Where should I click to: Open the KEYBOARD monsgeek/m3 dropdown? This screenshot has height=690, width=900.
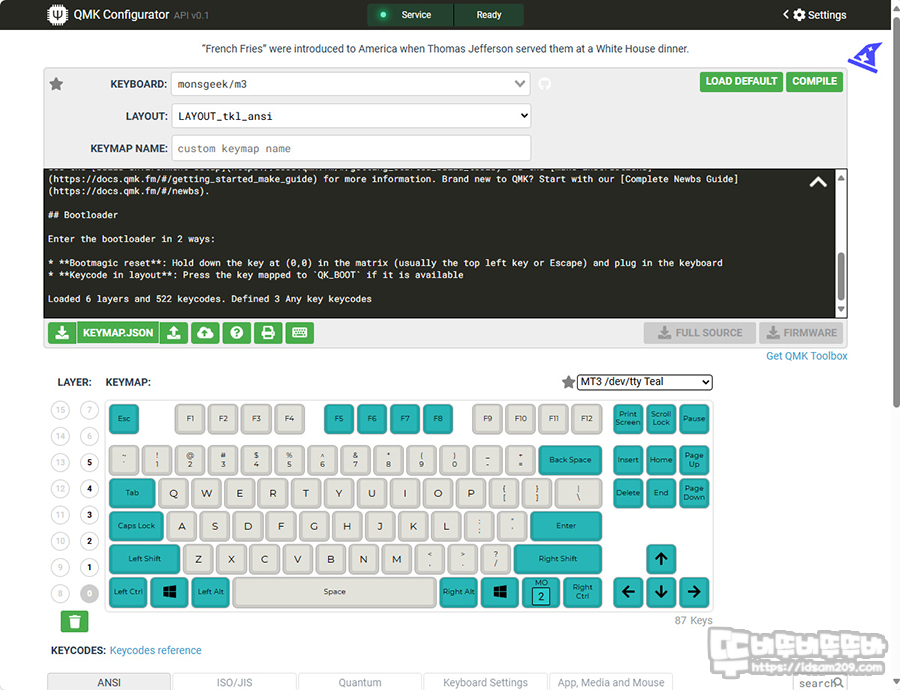(x=351, y=84)
